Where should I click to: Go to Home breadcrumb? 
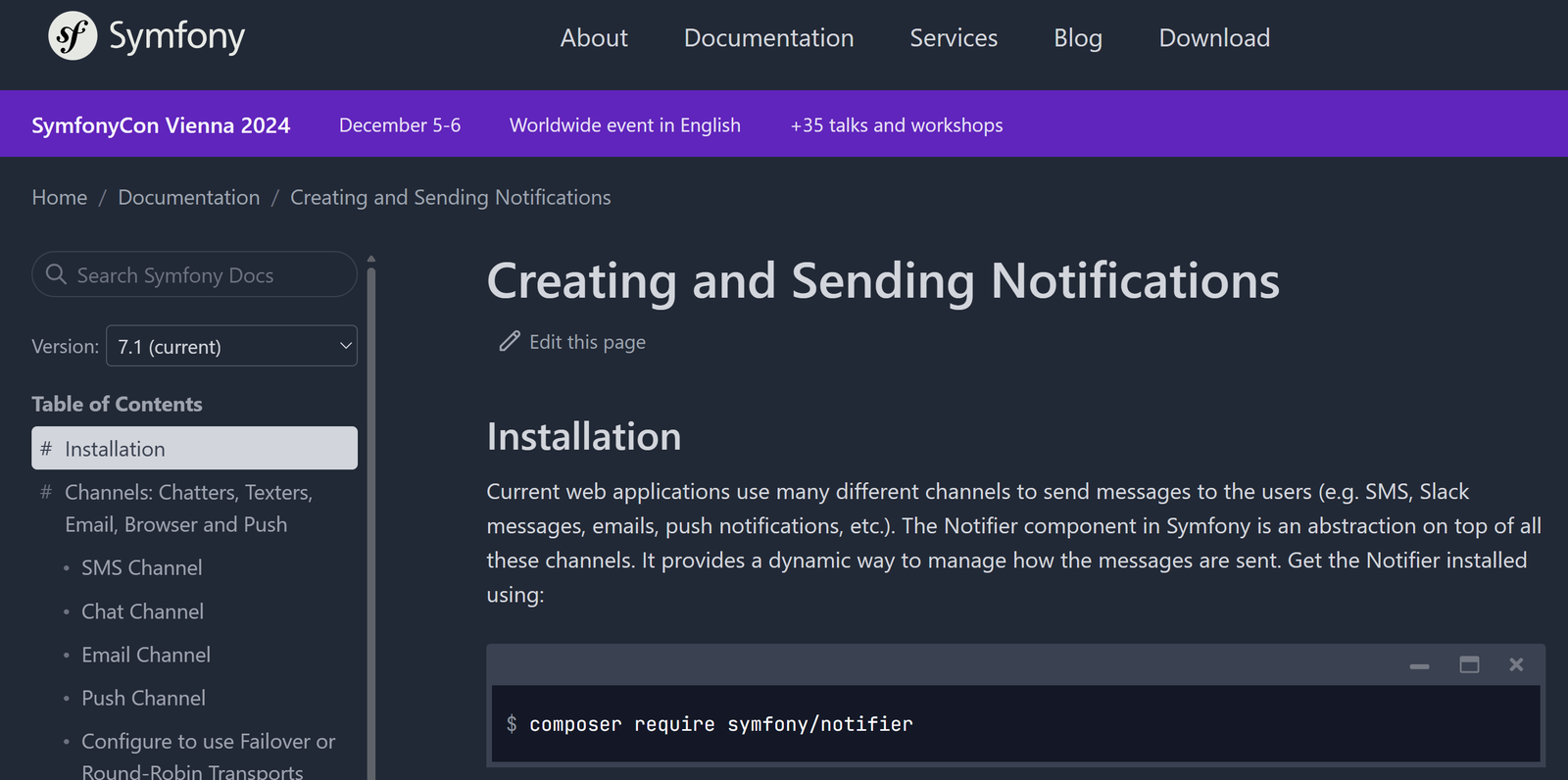60,197
